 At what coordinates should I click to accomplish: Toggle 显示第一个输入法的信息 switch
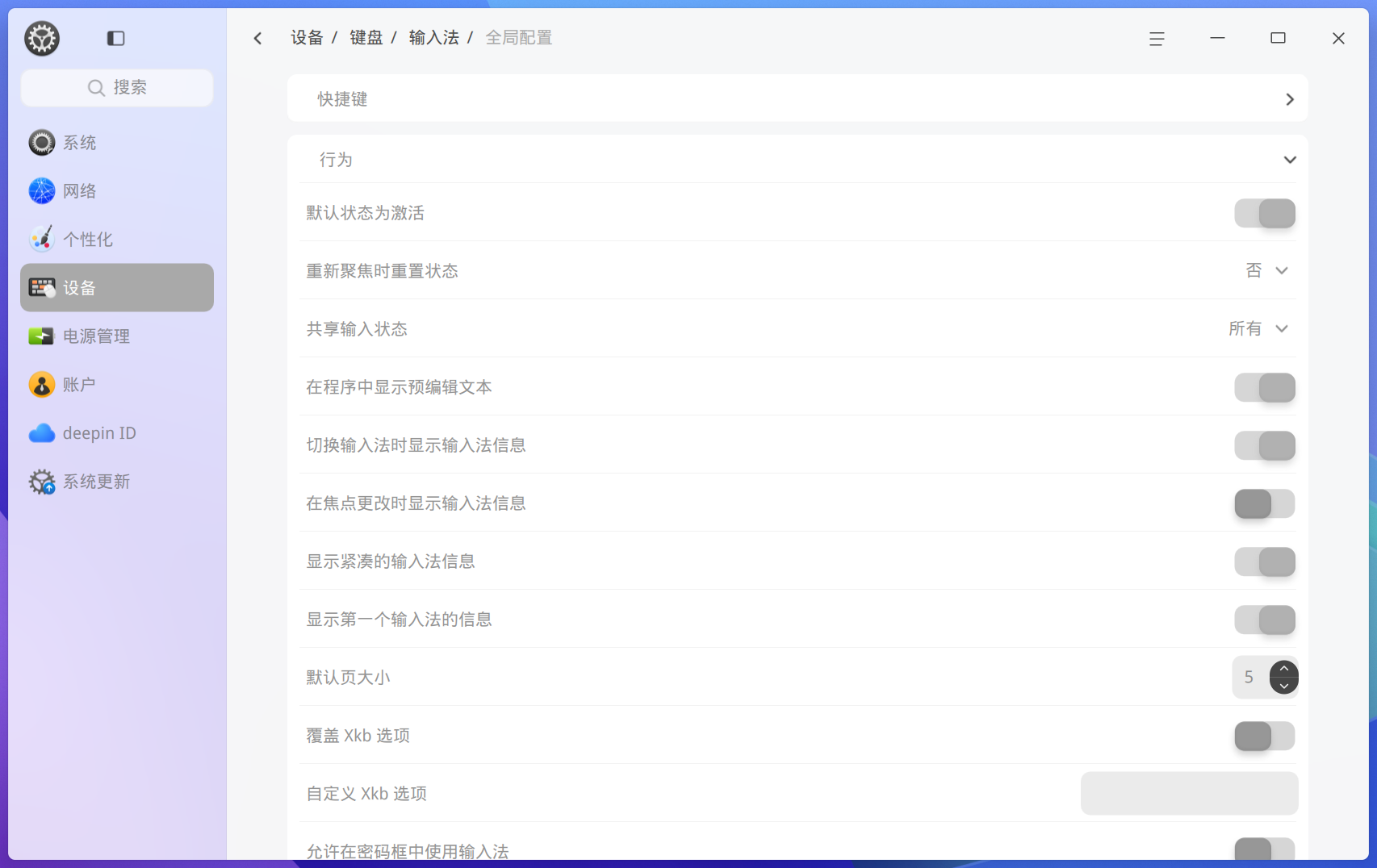coord(1265,620)
